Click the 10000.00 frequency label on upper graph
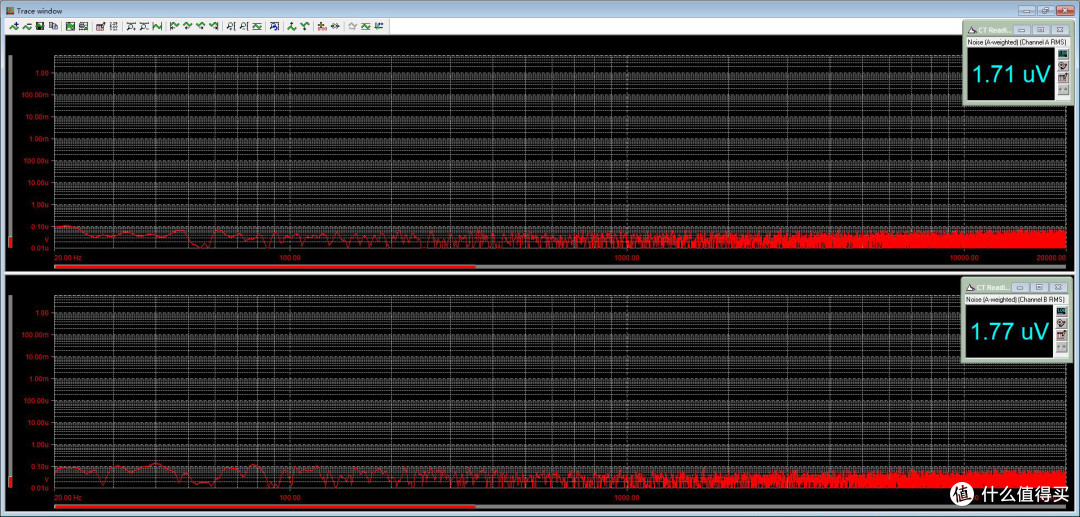This screenshot has height=517, width=1080. [964, 257]
